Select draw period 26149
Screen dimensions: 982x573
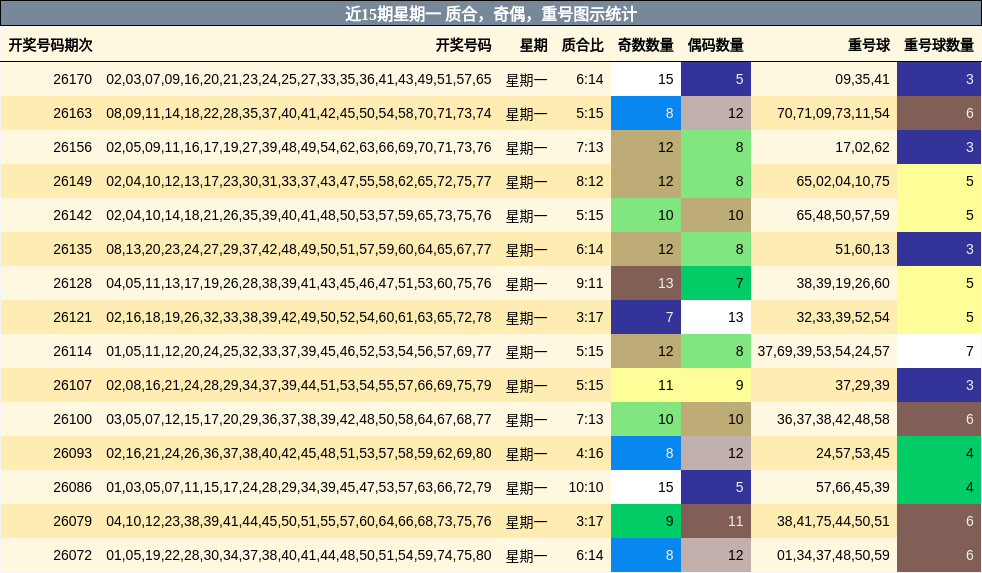point(73,181)
